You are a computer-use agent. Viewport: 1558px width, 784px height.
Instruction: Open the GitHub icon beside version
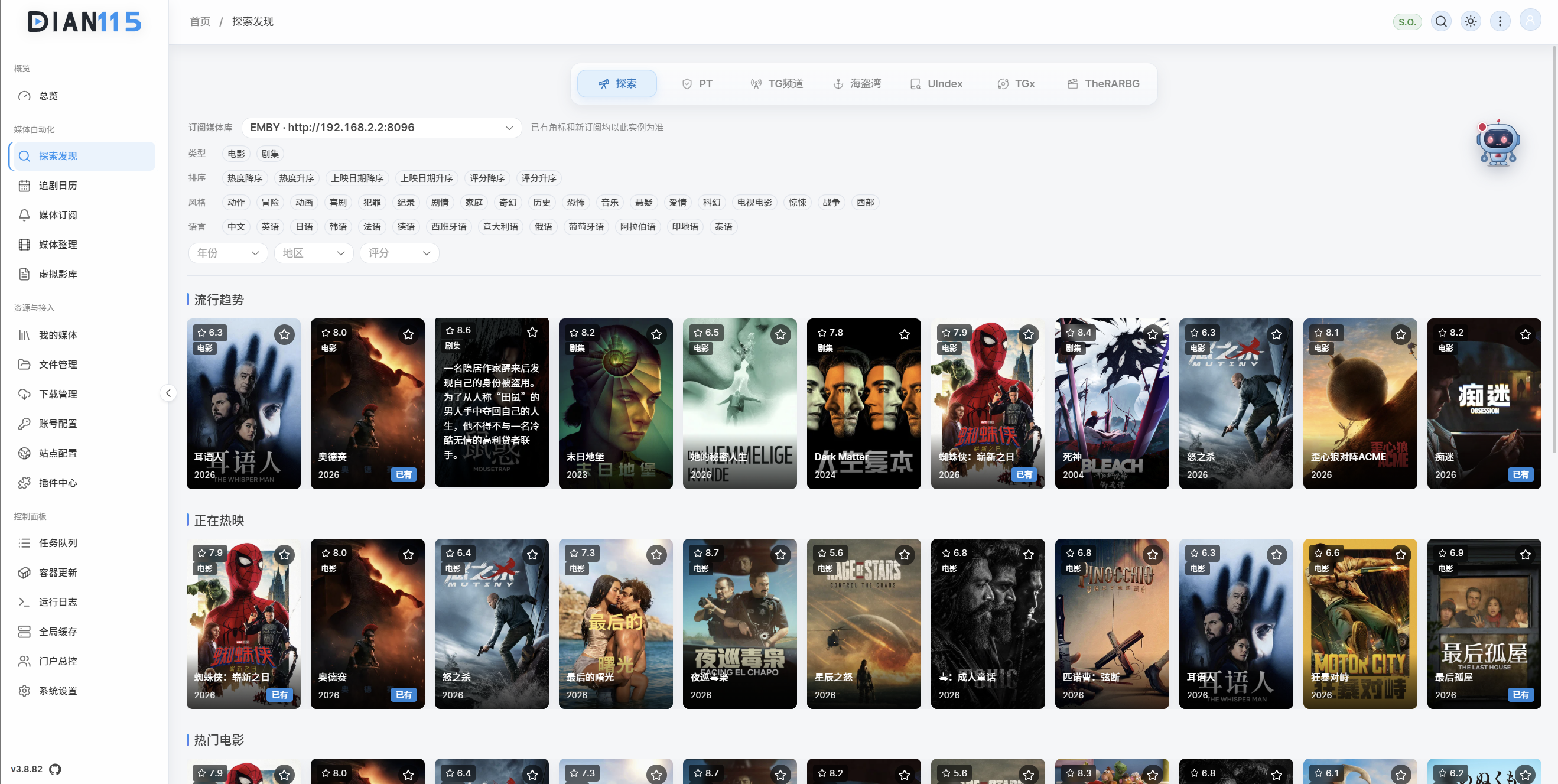coord(55,769)
